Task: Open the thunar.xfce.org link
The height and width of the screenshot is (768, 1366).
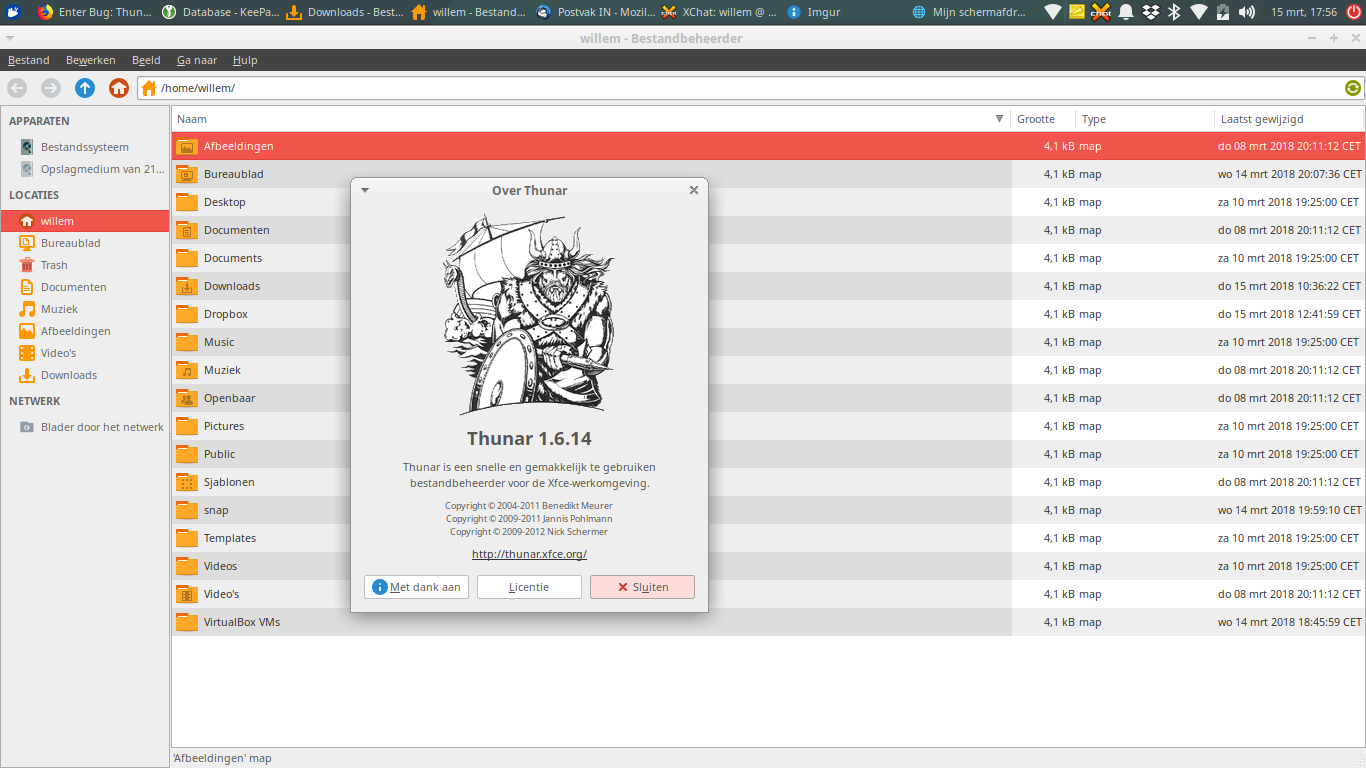Action: pos(529,554)
